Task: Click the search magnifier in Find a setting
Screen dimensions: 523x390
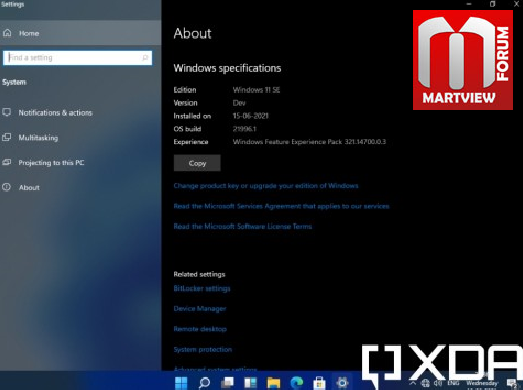Action: click(145, 58)
